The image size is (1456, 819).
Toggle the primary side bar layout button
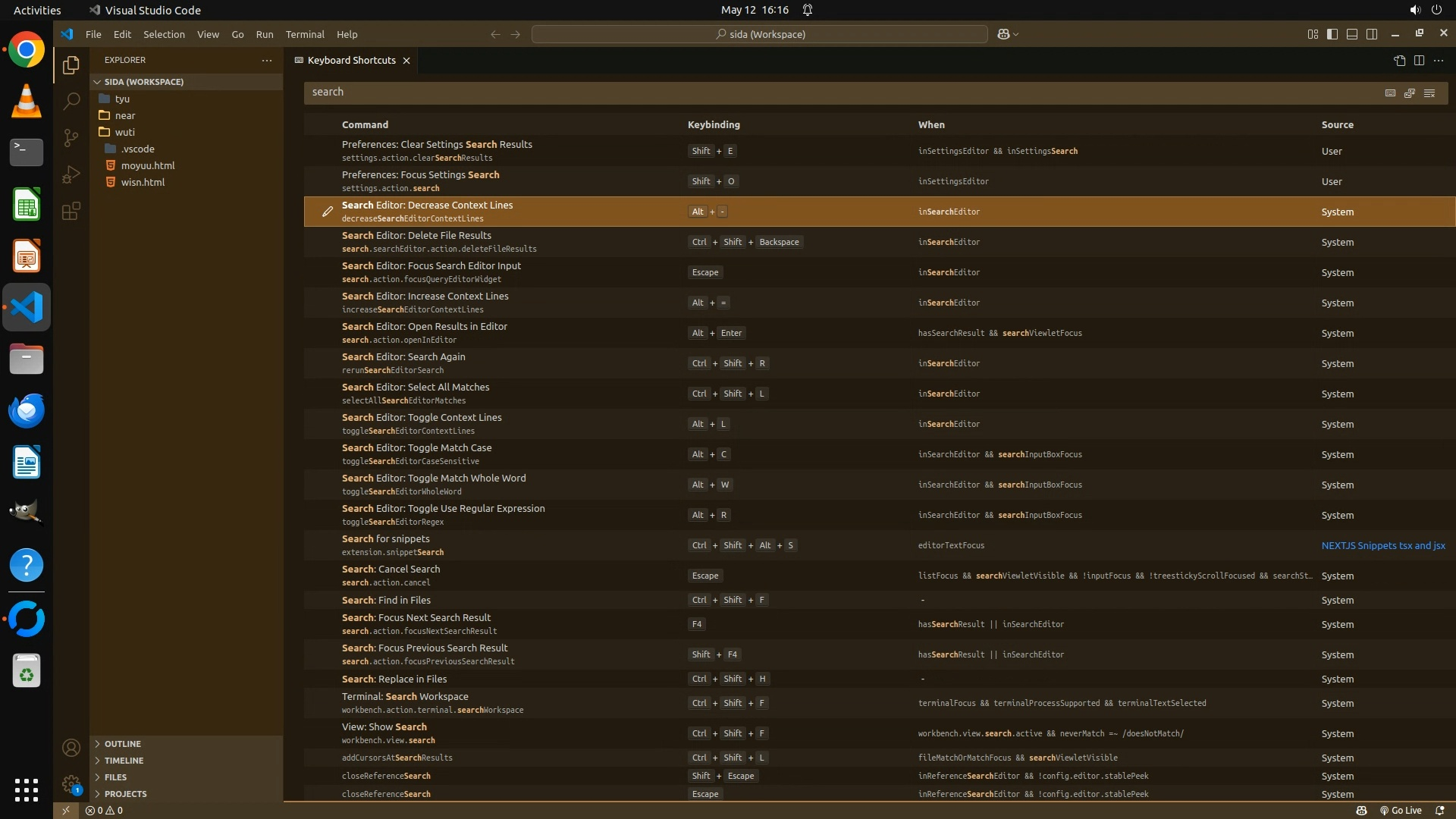[1332, 34]
